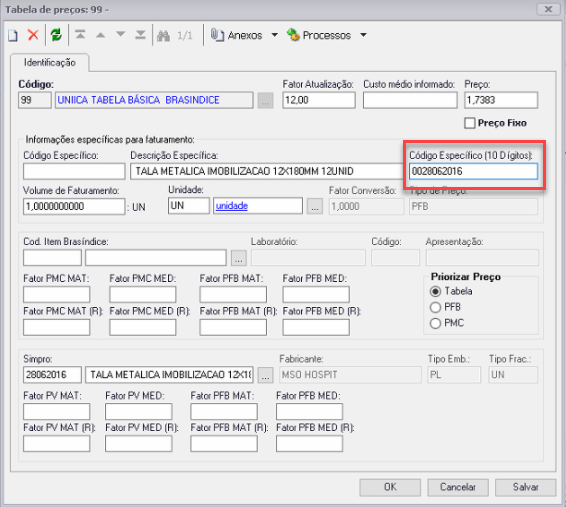
Task: Jump to last record arrow icon
Action: pyautogui.click(x=140, y=35)
